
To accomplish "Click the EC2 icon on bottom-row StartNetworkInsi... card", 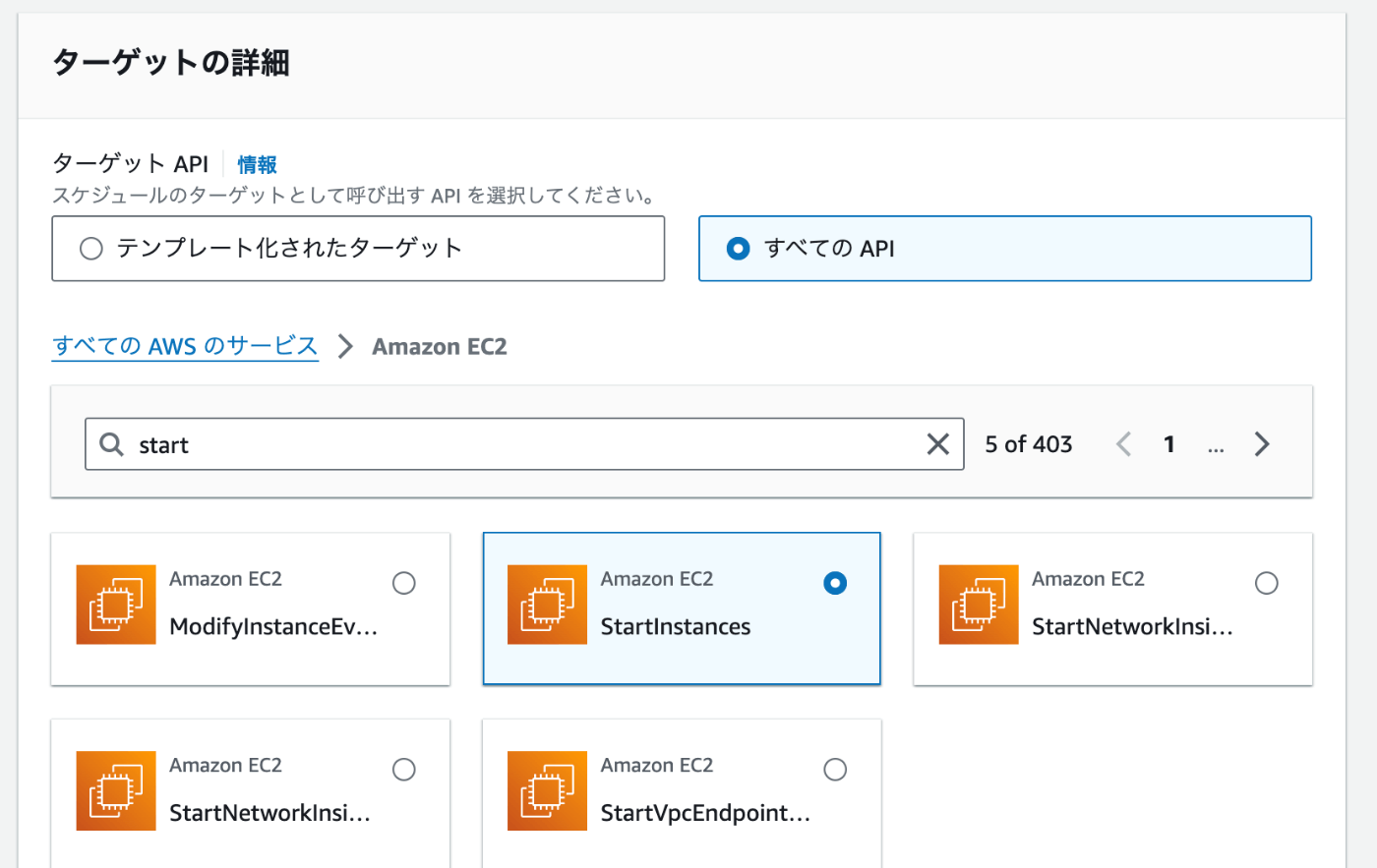I will click(x=116, y=791).
